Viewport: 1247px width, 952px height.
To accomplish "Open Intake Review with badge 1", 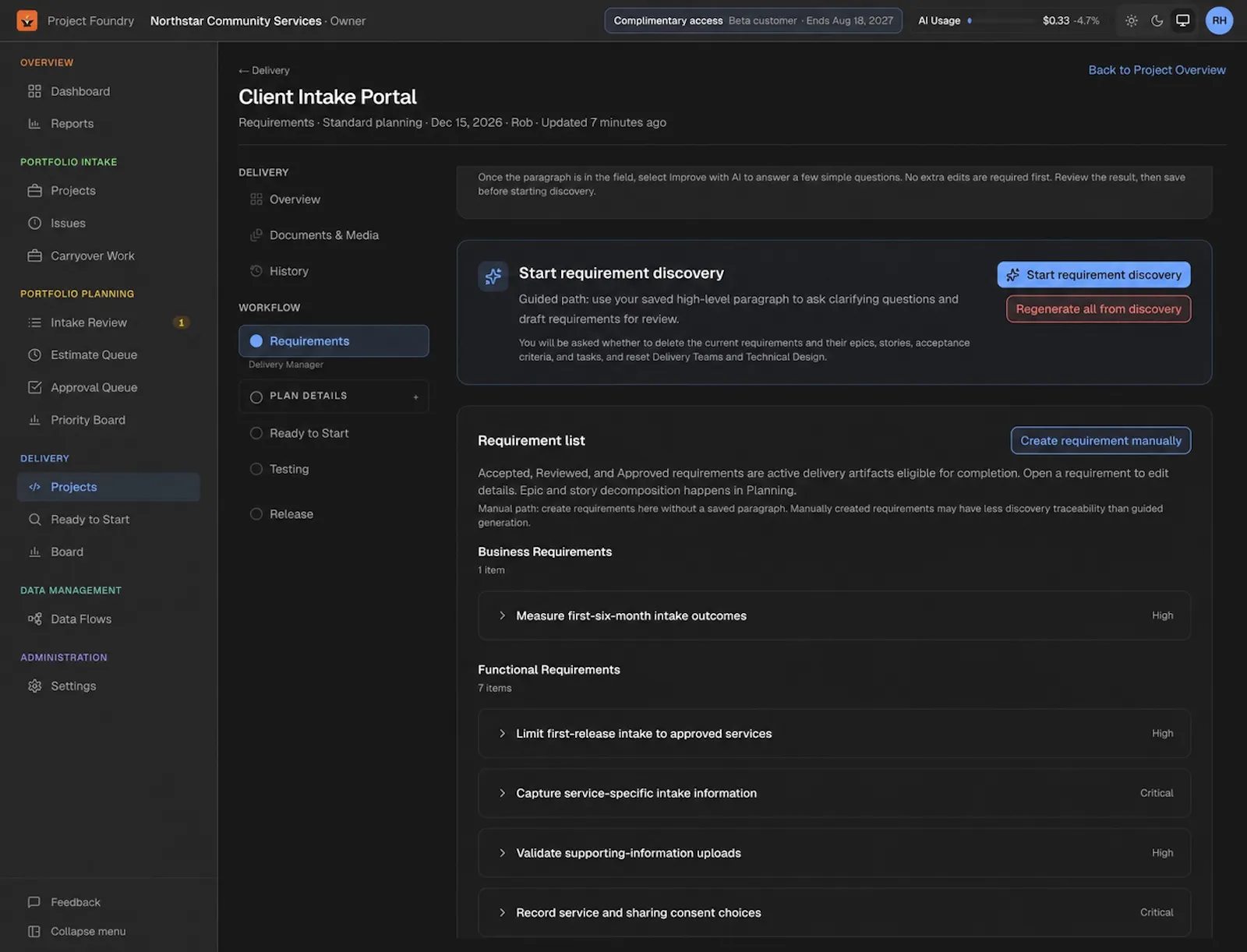I will click(108, 323).
